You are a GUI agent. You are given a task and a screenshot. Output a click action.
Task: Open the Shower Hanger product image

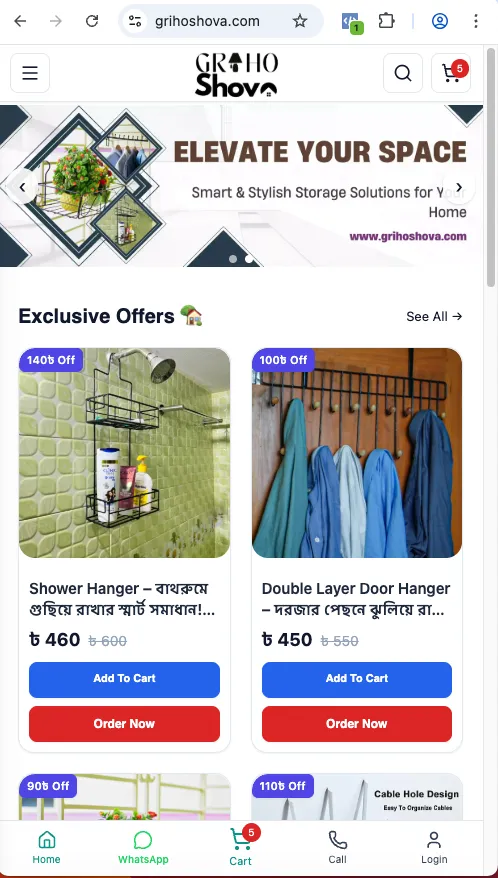(124, 452)
